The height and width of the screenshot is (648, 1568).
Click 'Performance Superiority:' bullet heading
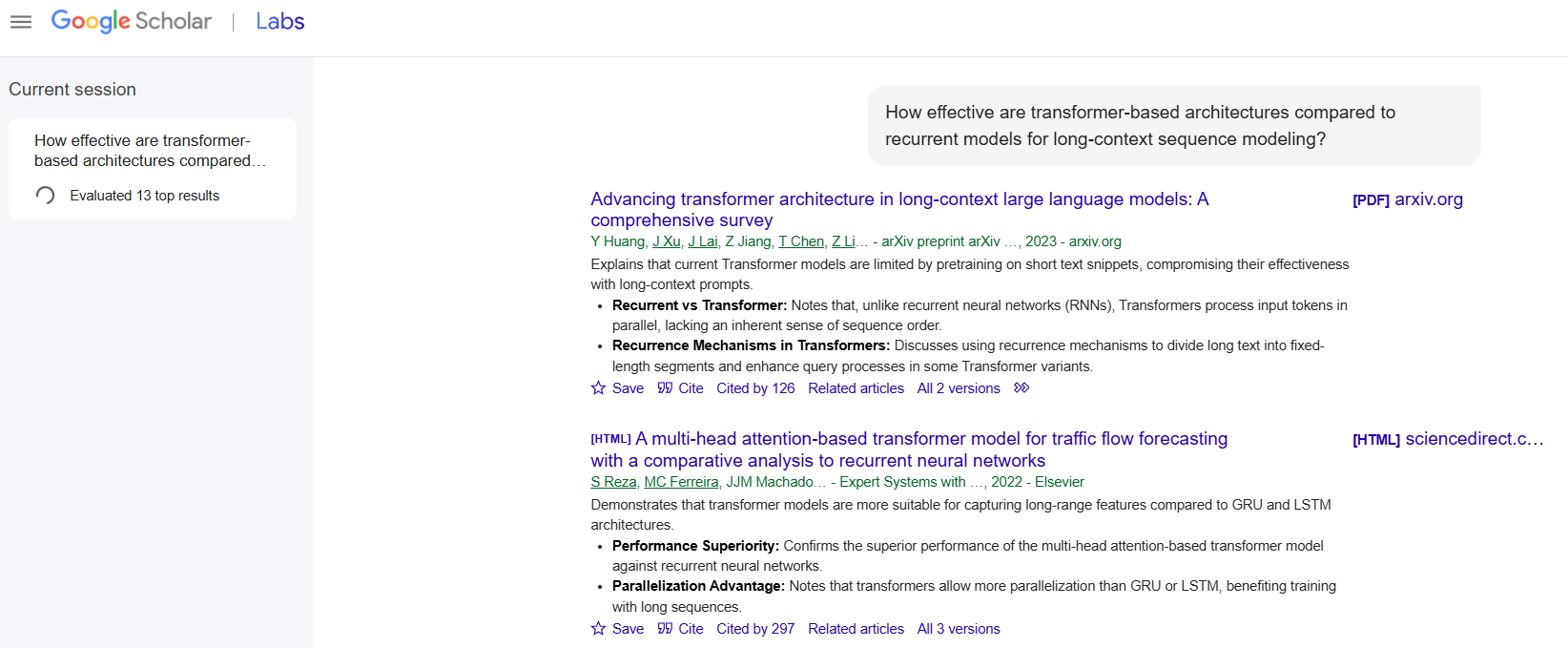[x=695, y=546]
